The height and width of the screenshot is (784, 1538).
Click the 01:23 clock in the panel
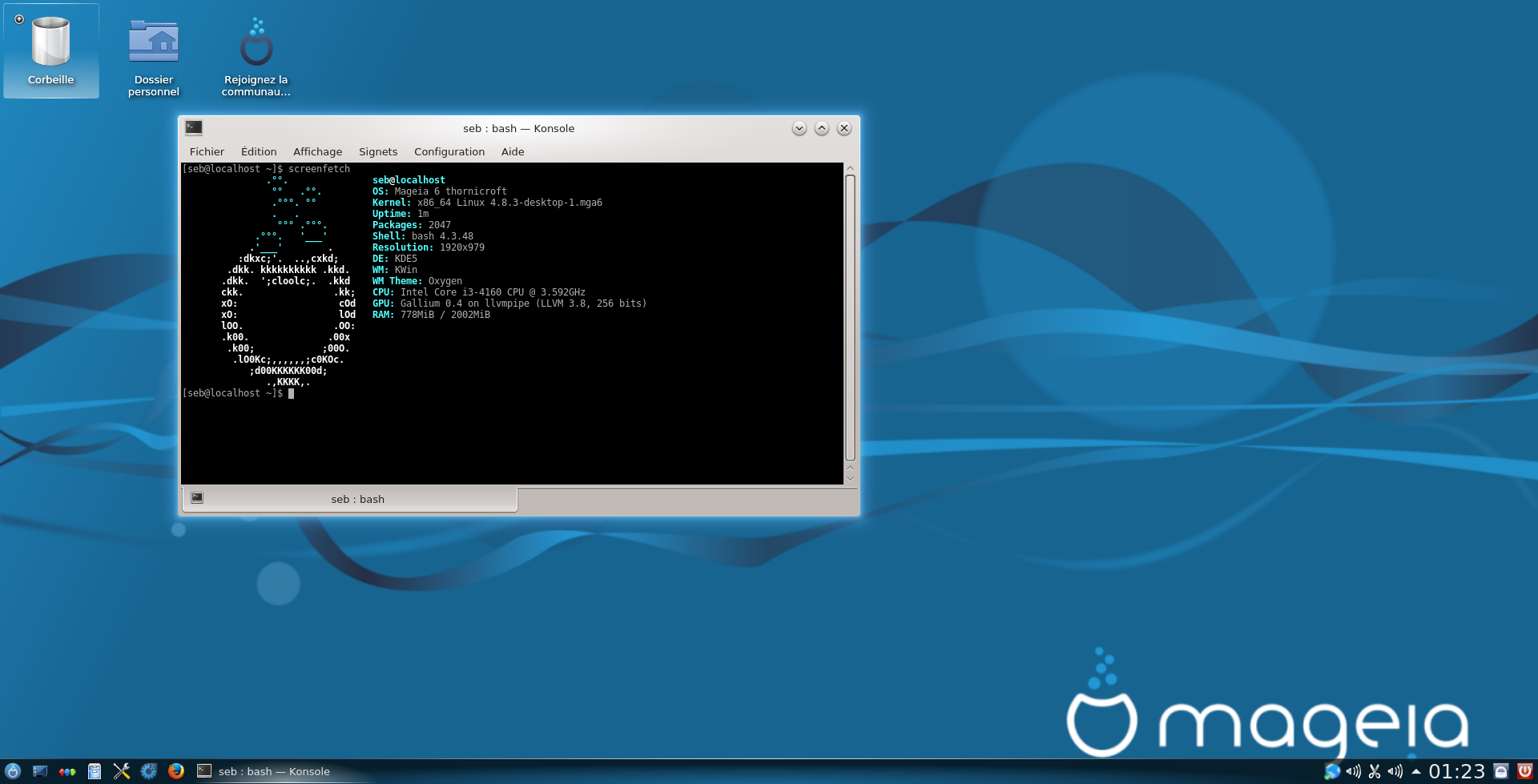coord(1457,771)
